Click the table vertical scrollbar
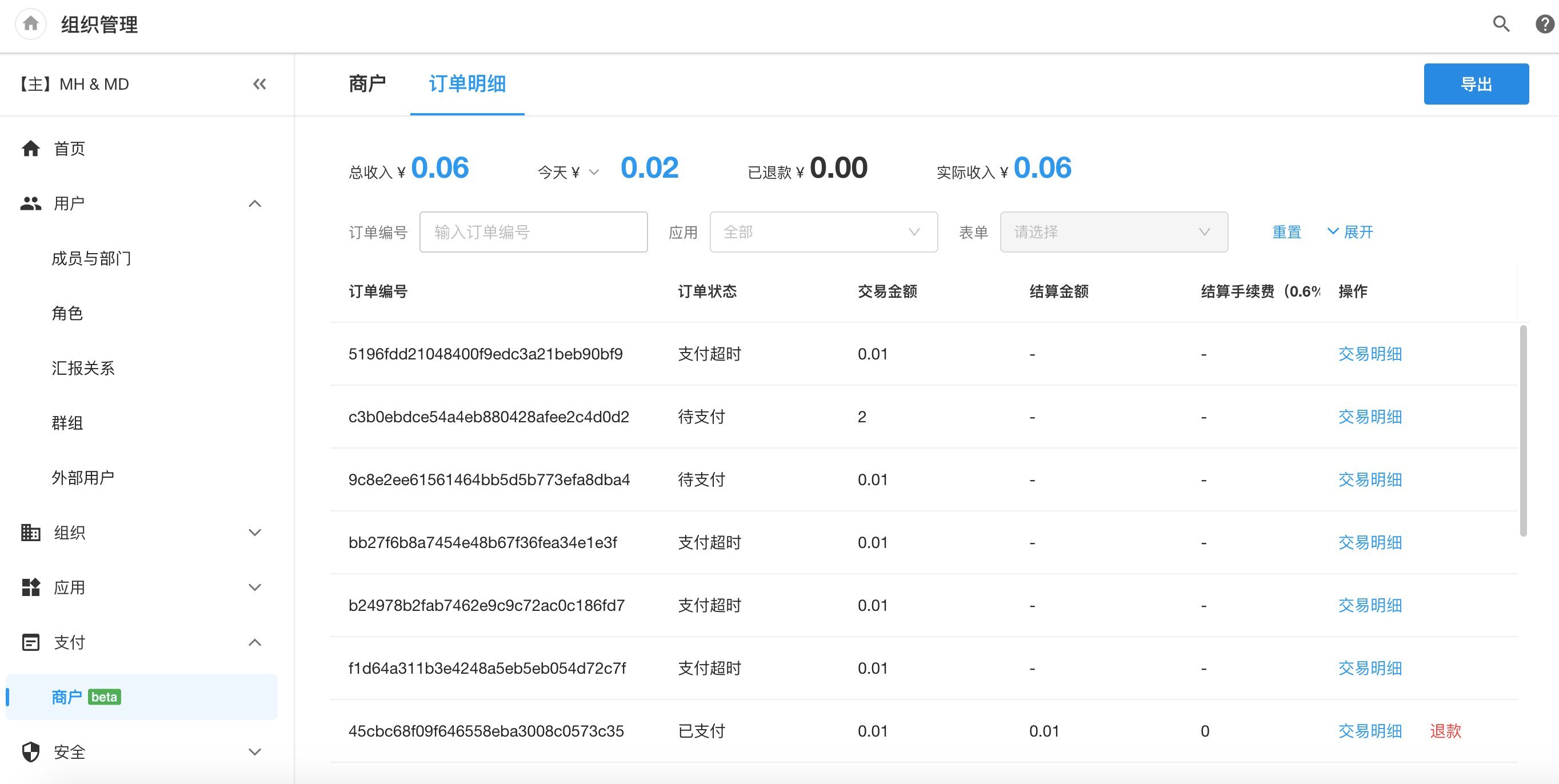Image resolution: width=1559 pixels, height=784 pixels. pos(1524,431)
